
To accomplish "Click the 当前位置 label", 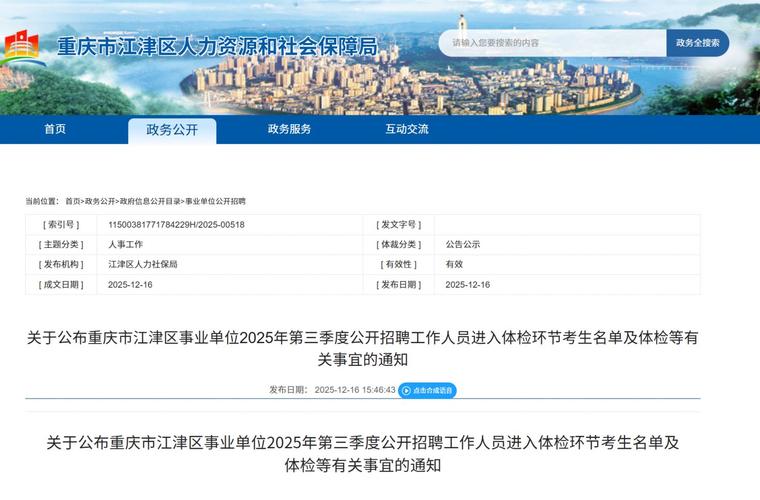I will coord(42,201).
